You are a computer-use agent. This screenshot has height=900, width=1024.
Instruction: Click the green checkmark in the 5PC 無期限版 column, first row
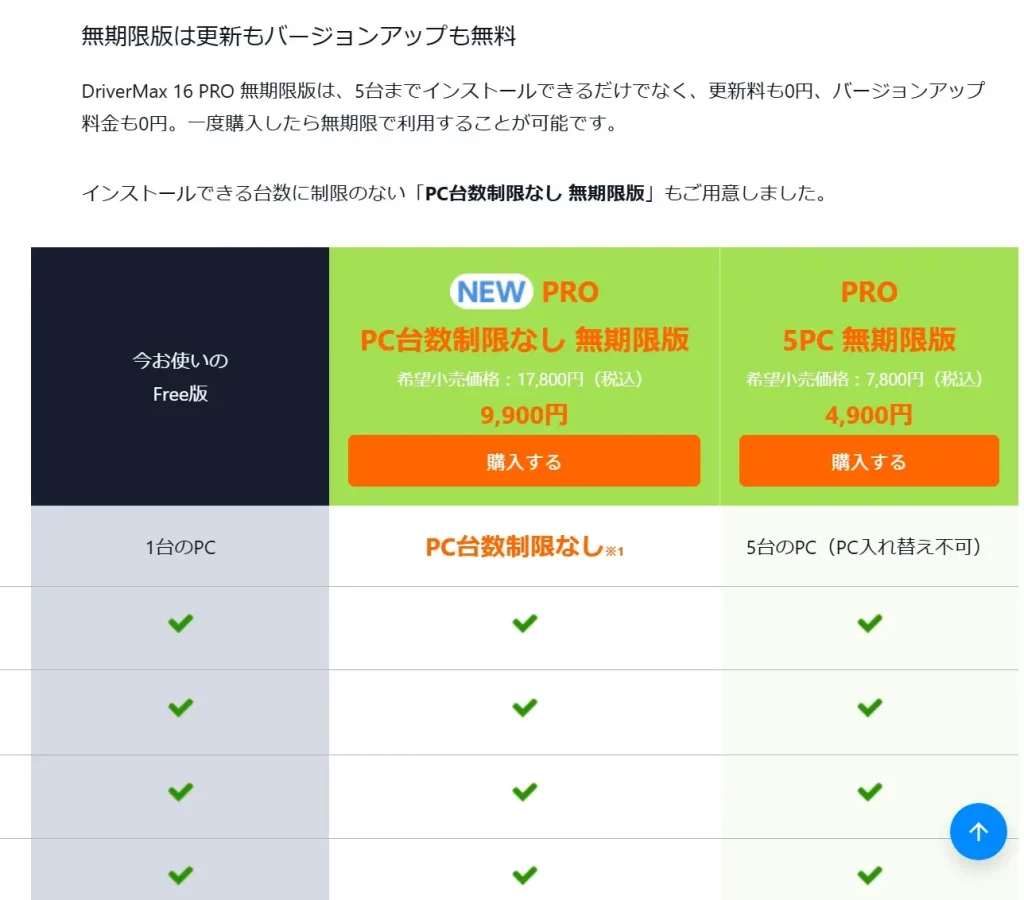click(868, 623)
